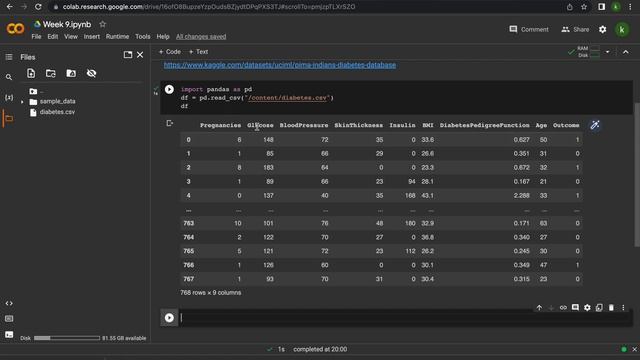
Task: Click into the empty code cell editor
Action: coord(404,318)
